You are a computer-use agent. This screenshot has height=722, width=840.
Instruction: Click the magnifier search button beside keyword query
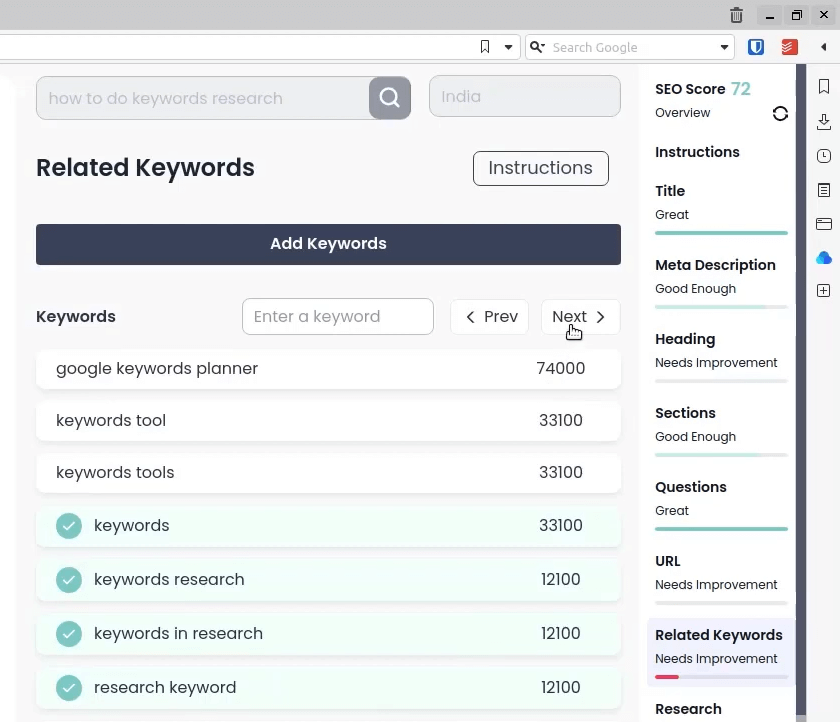pos(389,97)
